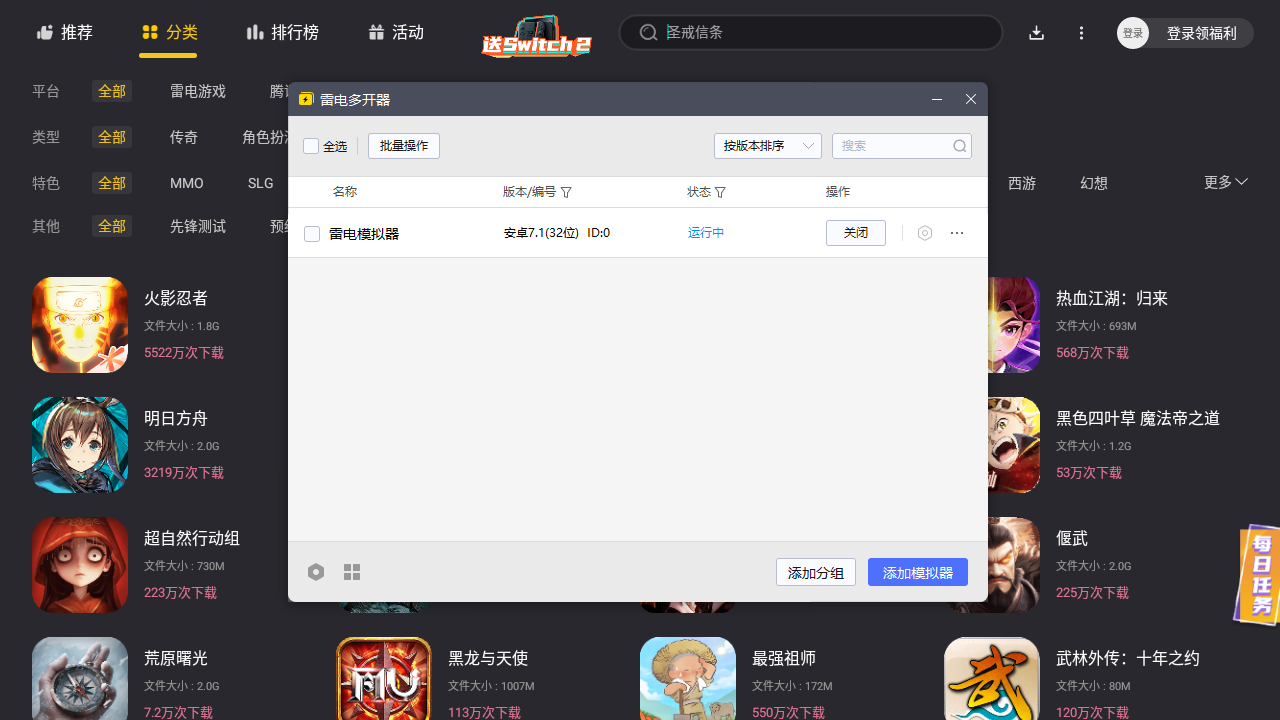This screenshot has width=1280, height=720.
Task: Go to the 排行榜 tab
Action: tap(283, 32)
